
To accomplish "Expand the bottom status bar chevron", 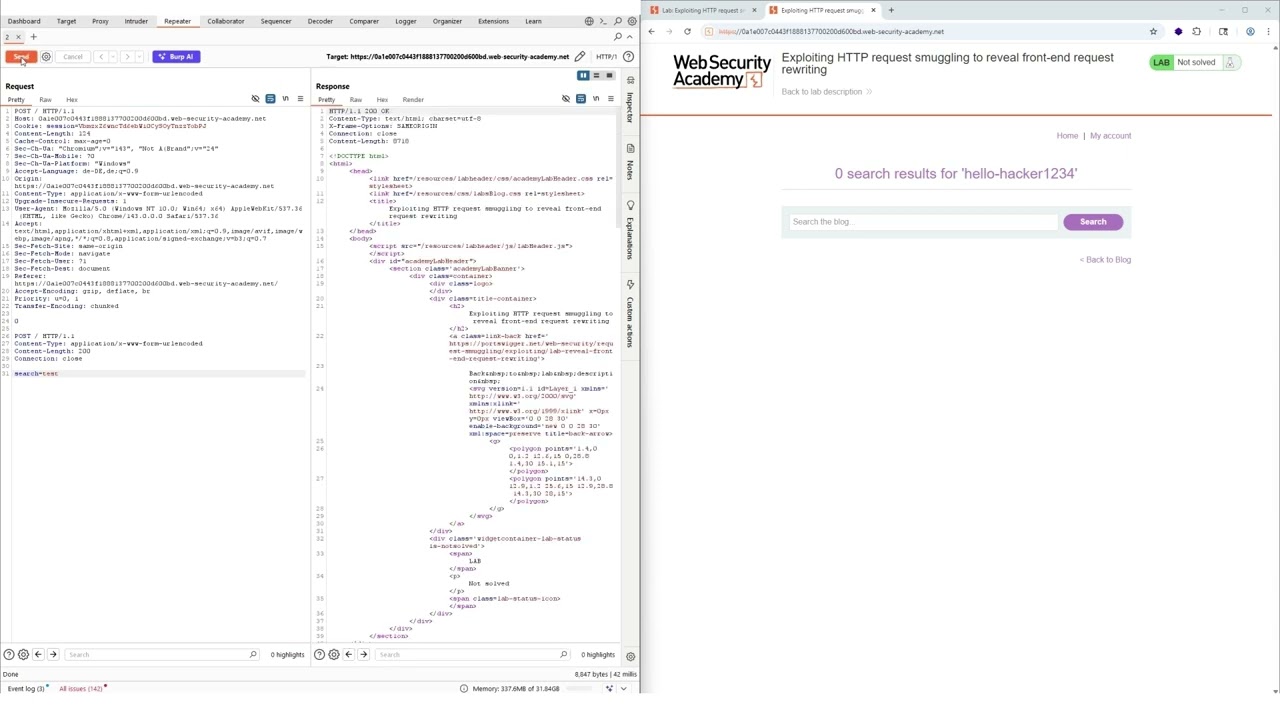I will (x=624, y=689).
